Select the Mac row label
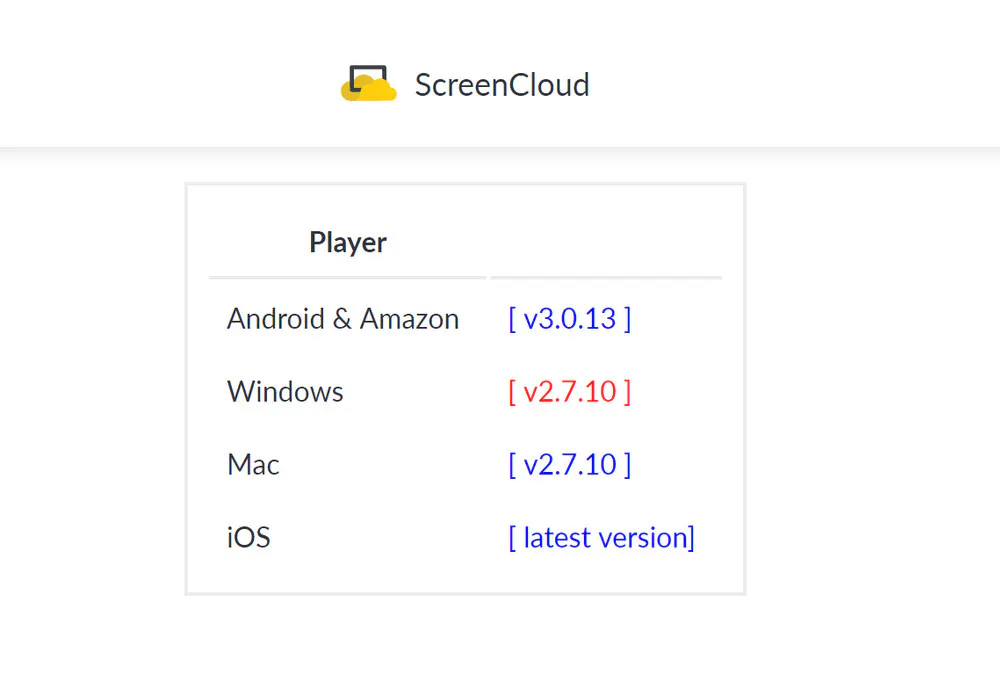 [x=253, y=464]
